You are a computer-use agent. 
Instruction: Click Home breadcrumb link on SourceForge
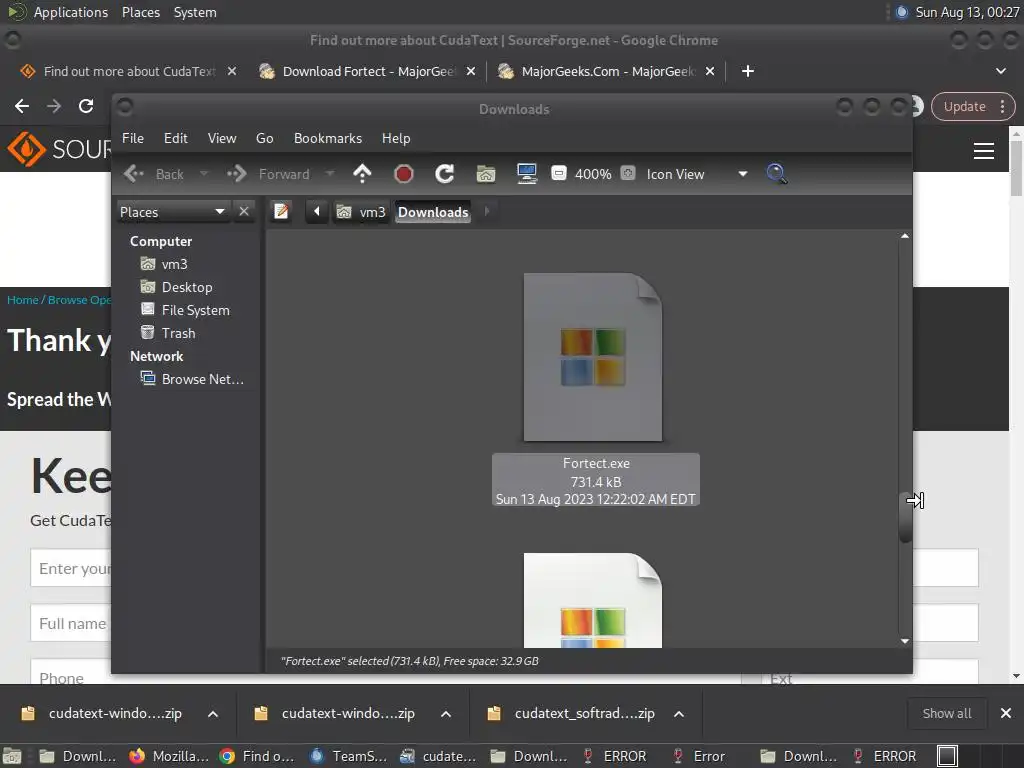23,300
